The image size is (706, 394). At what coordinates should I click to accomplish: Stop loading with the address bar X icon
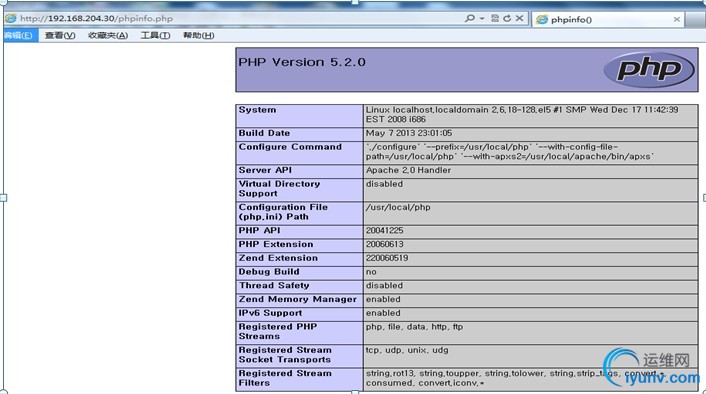[519, 18]
